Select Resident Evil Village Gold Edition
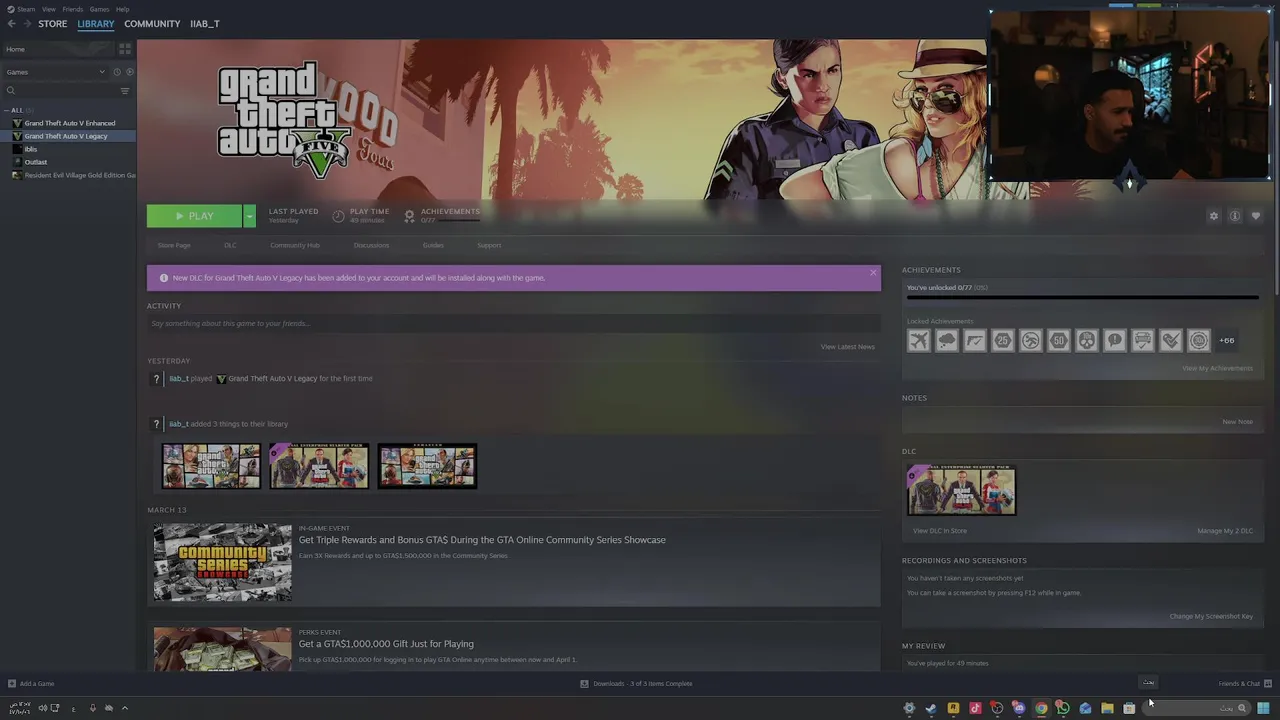 click(x=79, y=175)
